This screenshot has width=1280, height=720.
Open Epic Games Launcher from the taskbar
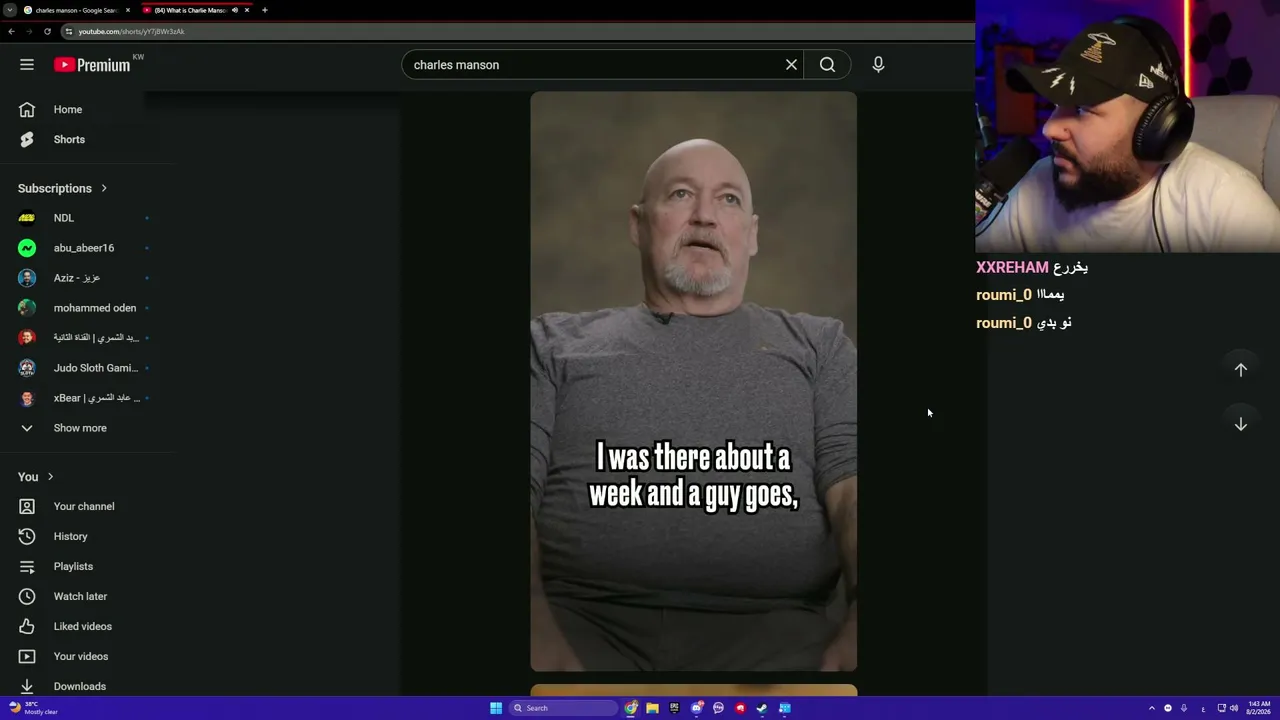pos(674,708)
